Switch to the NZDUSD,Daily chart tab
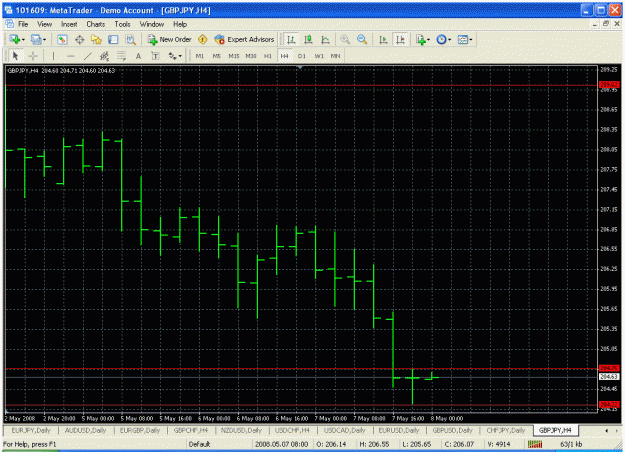Viewport: 625px width, 452px height. [241, 430]
